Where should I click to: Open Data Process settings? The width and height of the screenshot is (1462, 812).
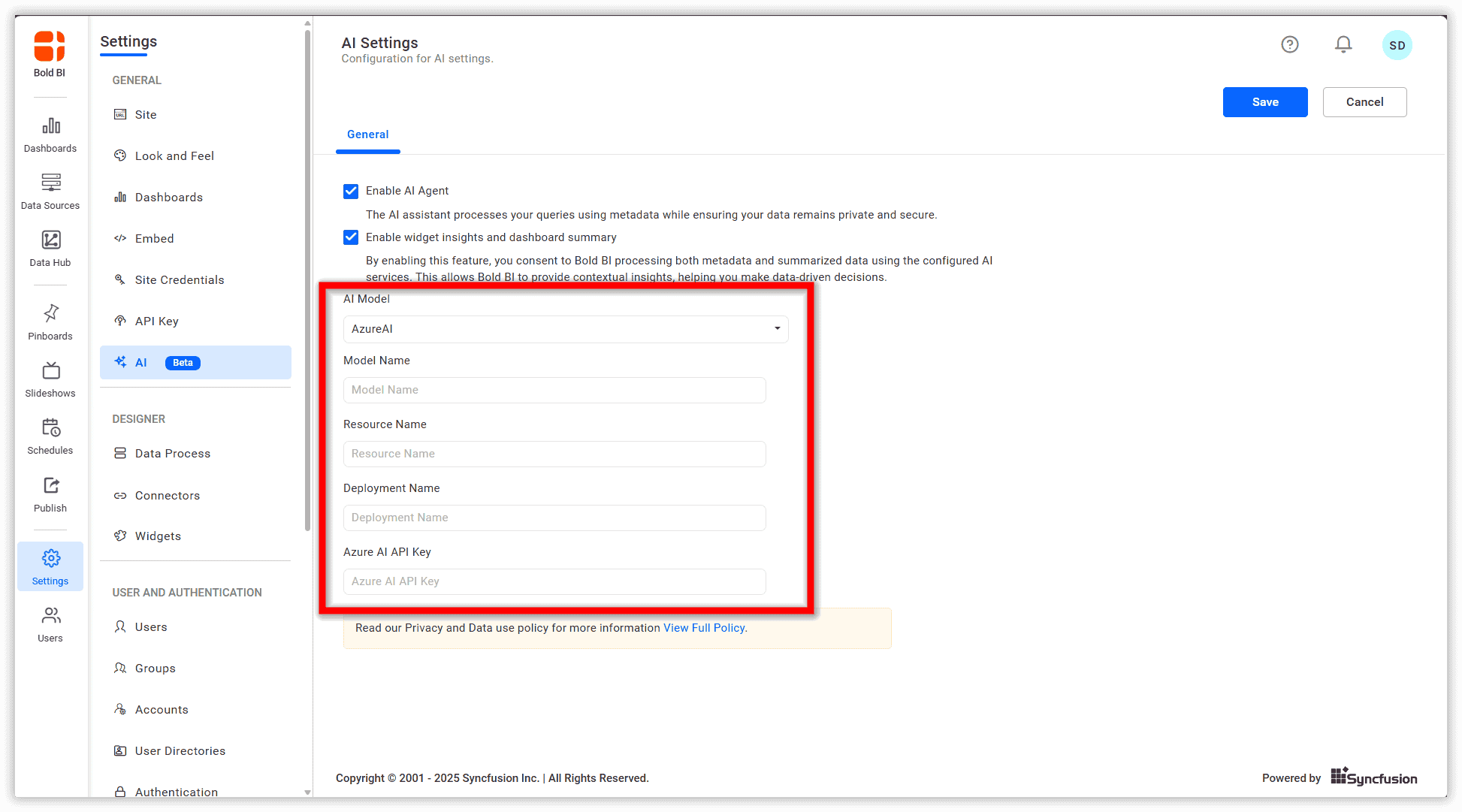[195, 454]
